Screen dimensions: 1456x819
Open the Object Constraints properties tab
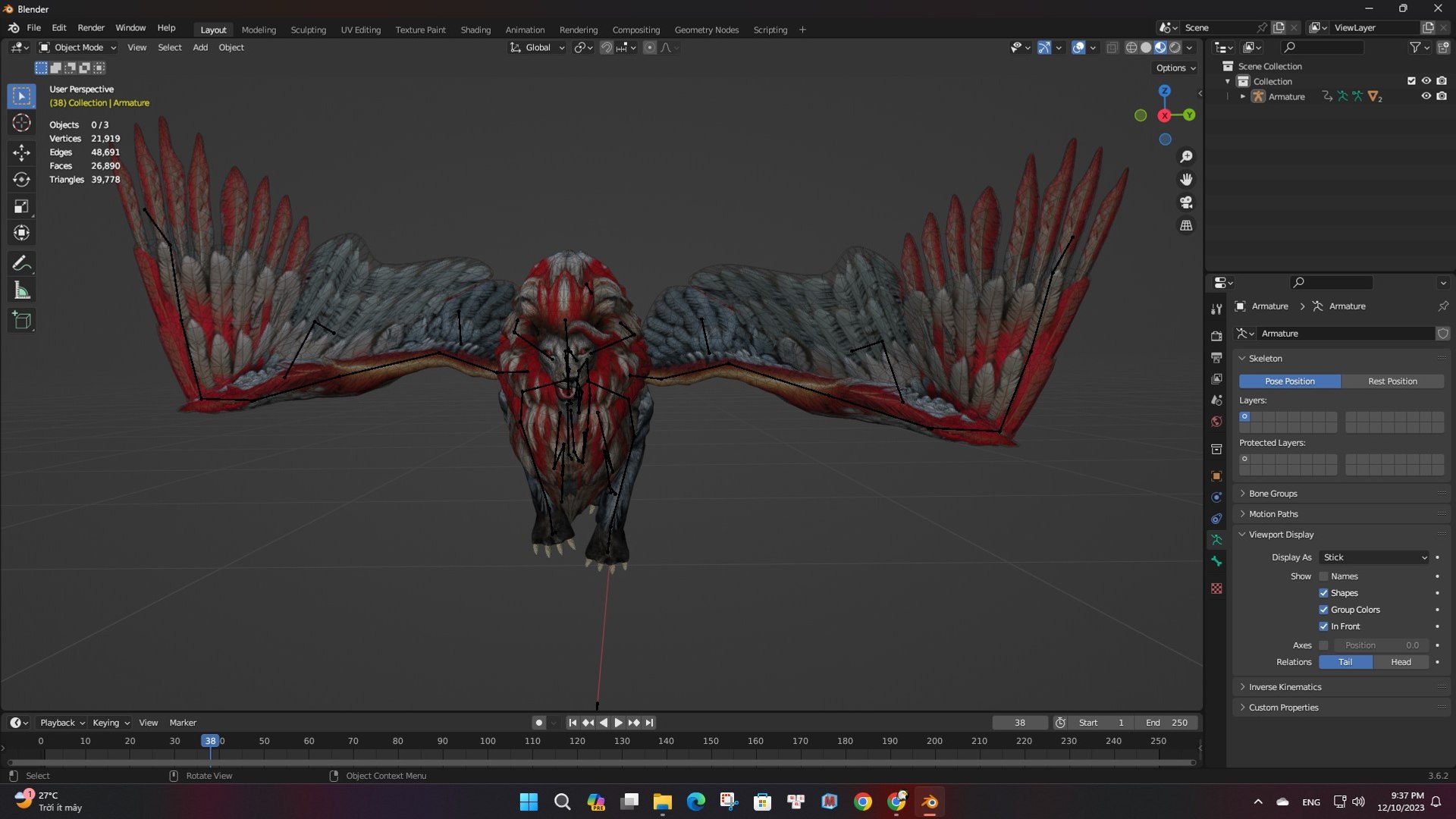pos(1216,519)
